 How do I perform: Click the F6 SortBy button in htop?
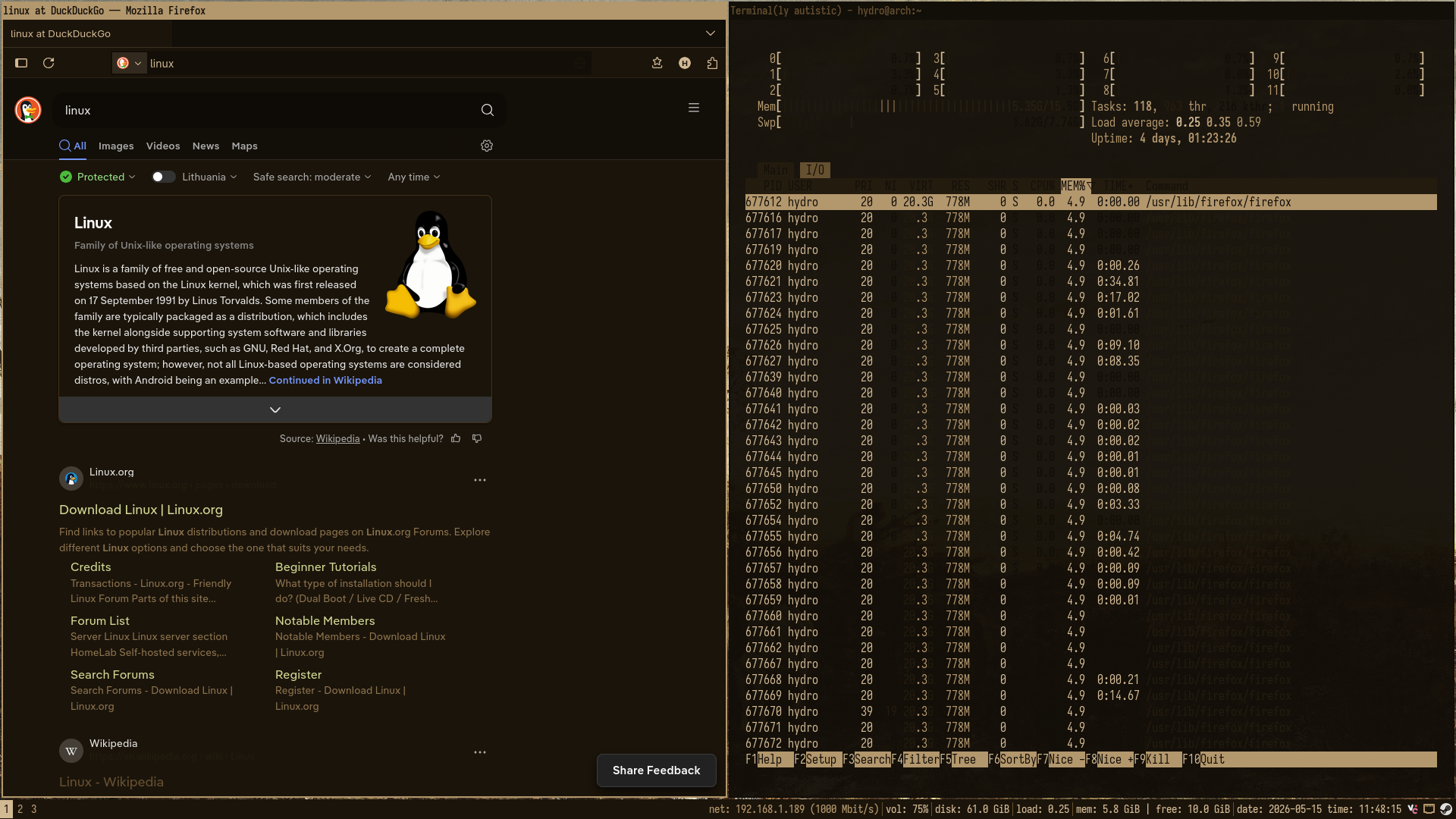1012,759
